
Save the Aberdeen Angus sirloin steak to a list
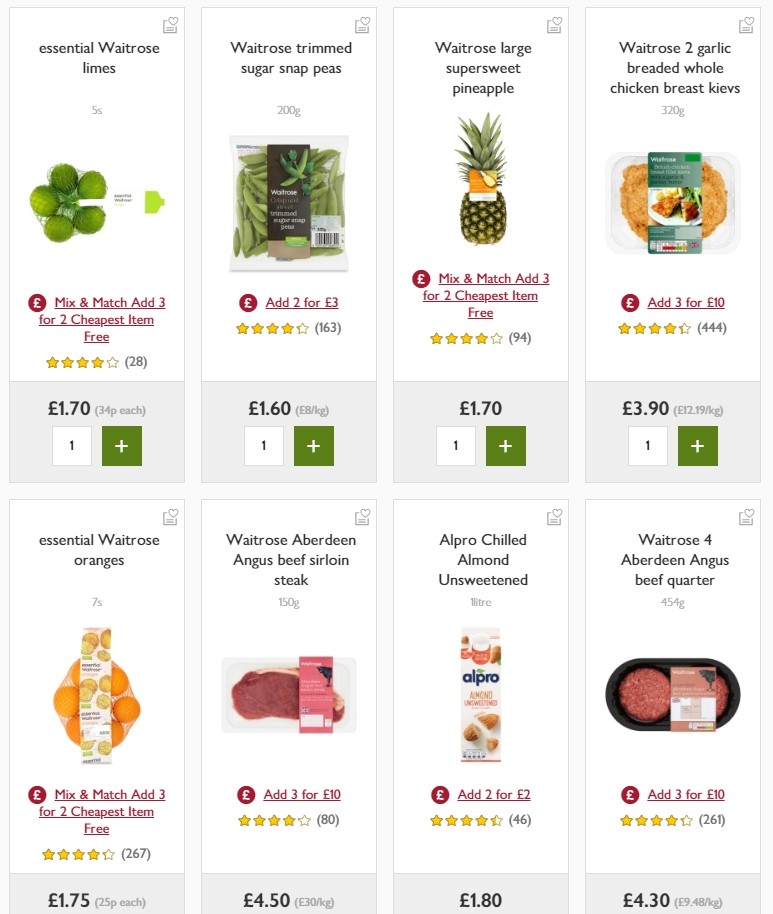(x=362, y=517)
